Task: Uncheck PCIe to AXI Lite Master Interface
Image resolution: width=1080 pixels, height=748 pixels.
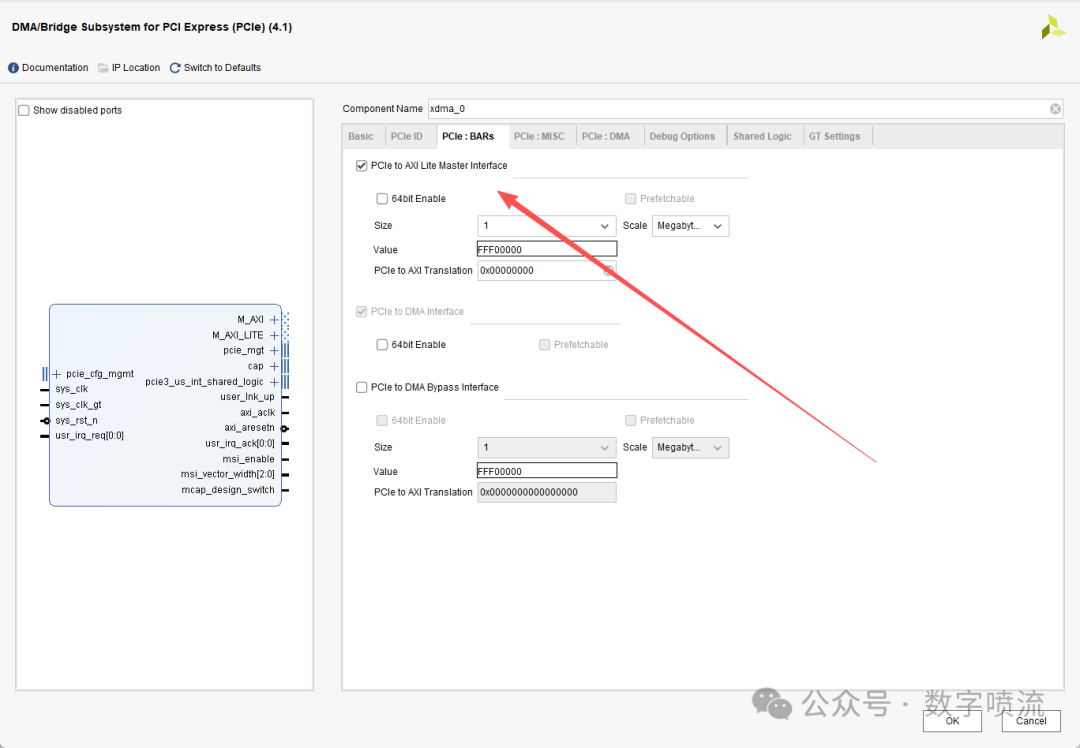Action: 362,166
